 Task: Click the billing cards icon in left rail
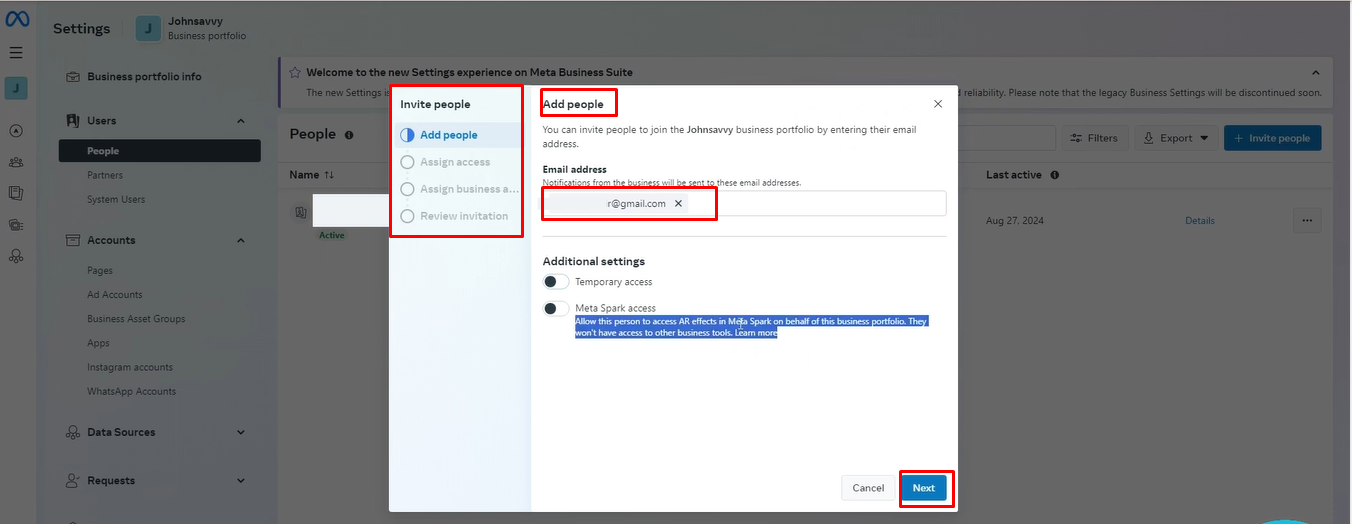pos(16,225)
